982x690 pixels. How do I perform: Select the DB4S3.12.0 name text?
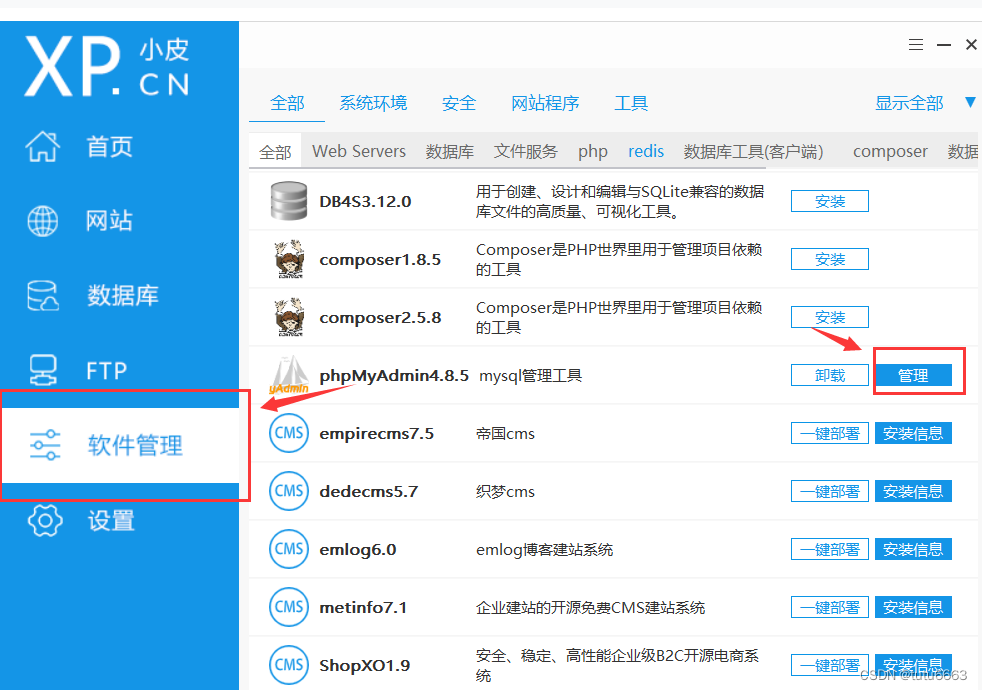(x=365, y=201)
